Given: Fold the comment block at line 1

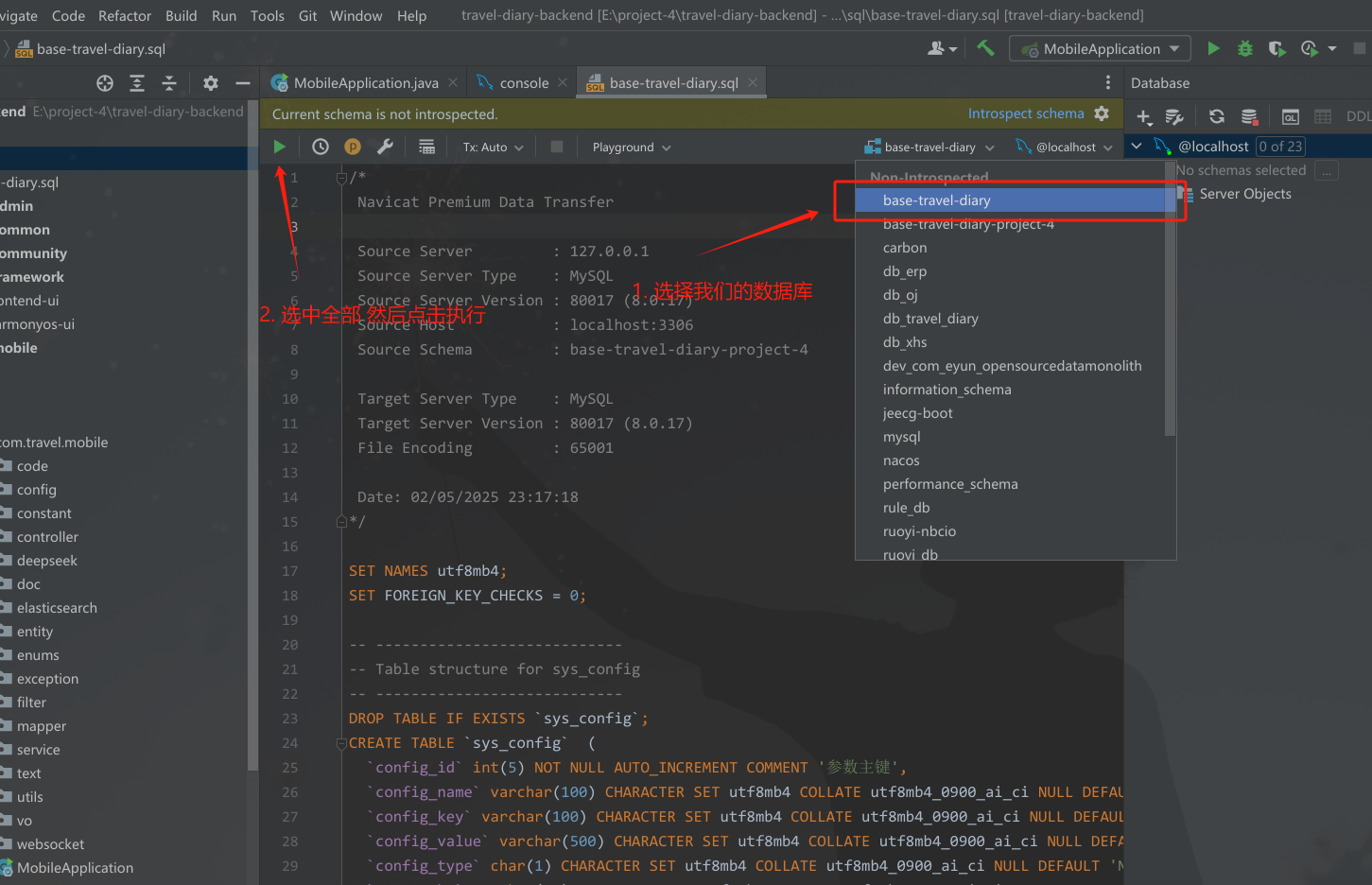Looking at the screenshot, I should point(341,177).
